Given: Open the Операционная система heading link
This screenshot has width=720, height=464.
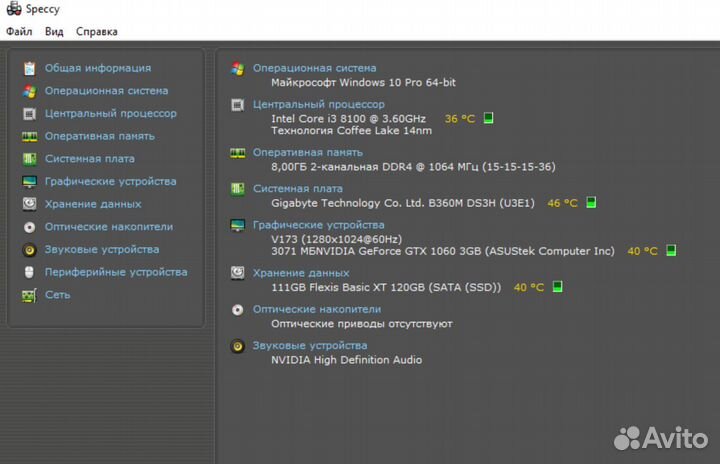Looking at the screenshot, I should [x=314, y=68].
